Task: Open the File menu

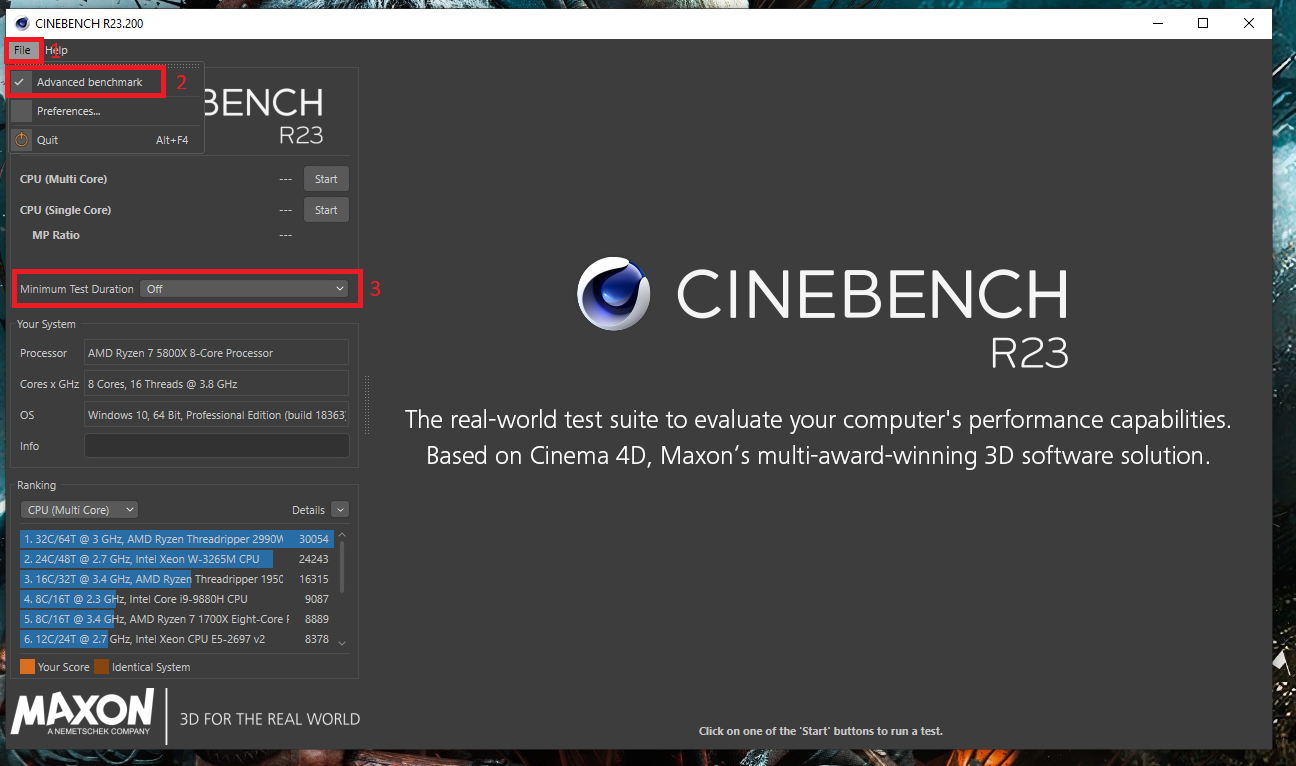Action: point(22,50)
